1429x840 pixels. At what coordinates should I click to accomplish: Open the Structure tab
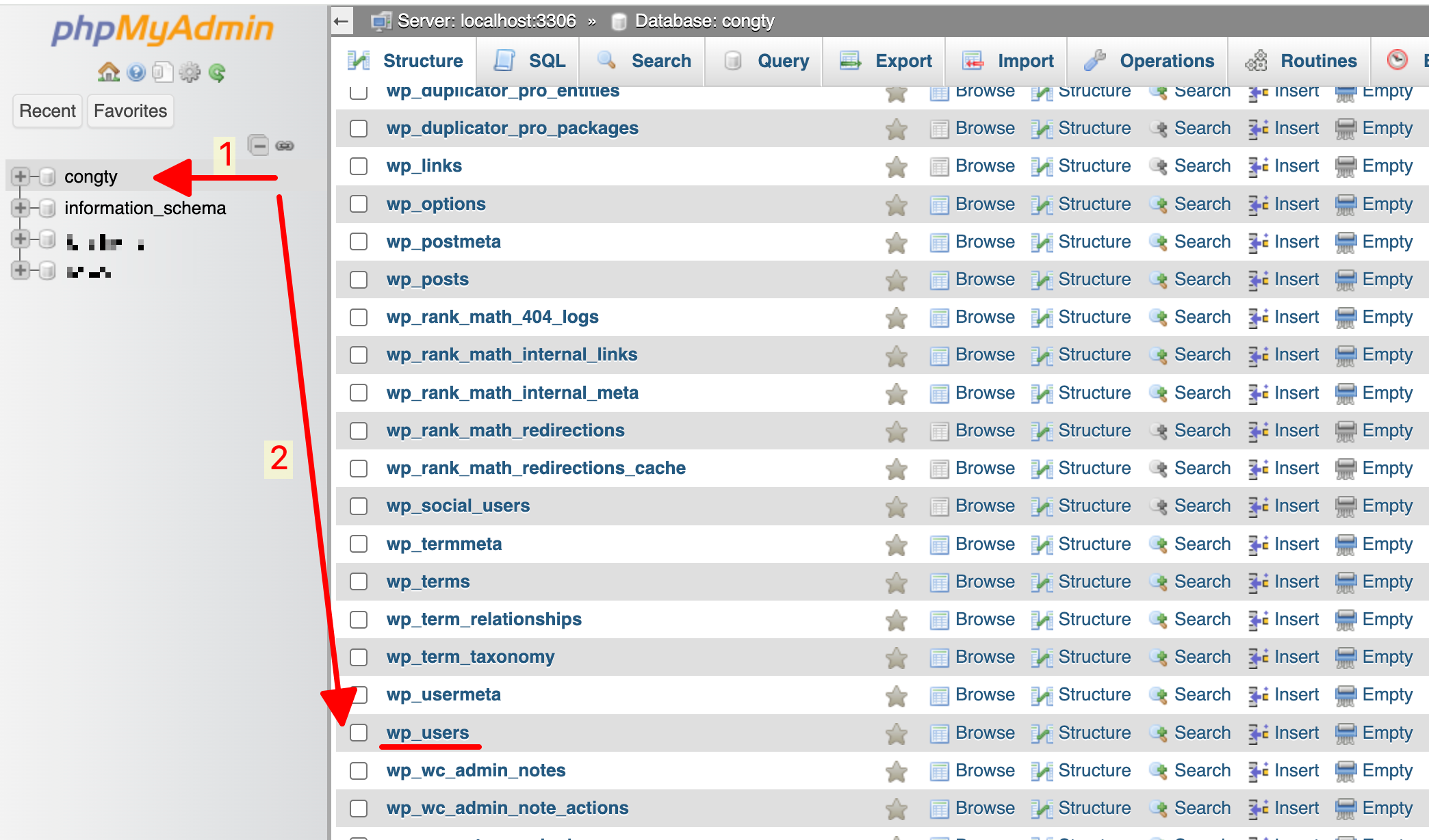tap(405, 61)
